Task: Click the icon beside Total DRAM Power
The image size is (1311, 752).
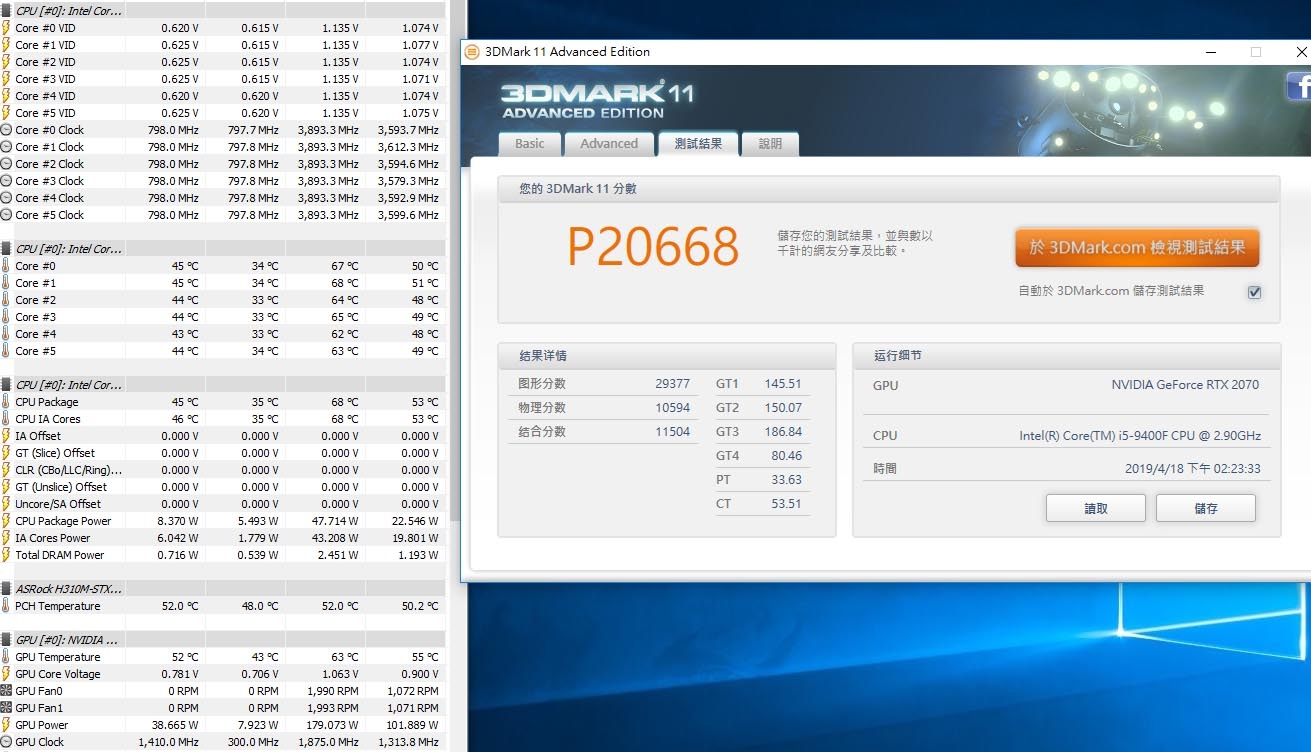Action: (x=6, y=555)
